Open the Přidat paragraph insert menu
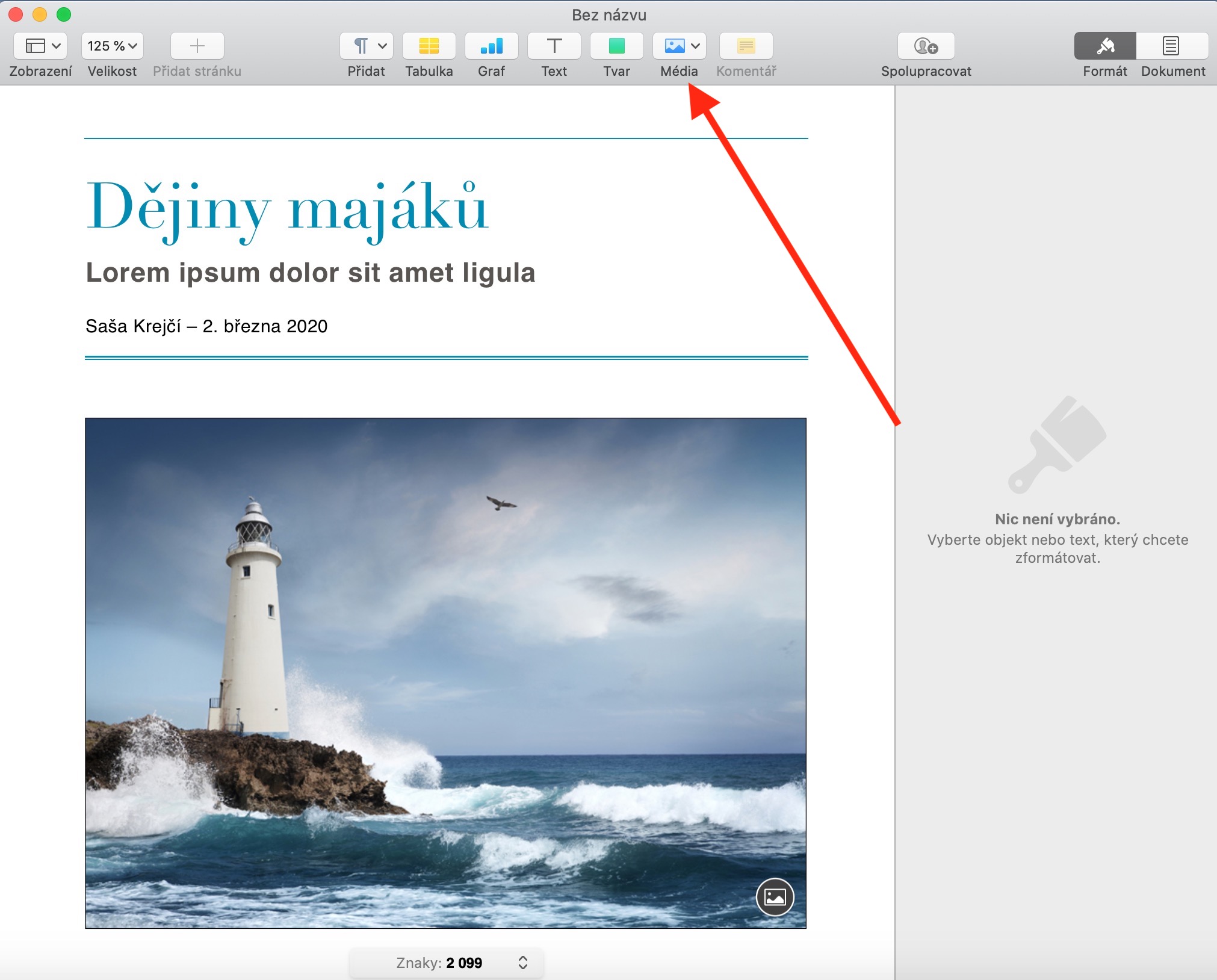This screenshot has height=980, width=1217. tap(366, 46)
